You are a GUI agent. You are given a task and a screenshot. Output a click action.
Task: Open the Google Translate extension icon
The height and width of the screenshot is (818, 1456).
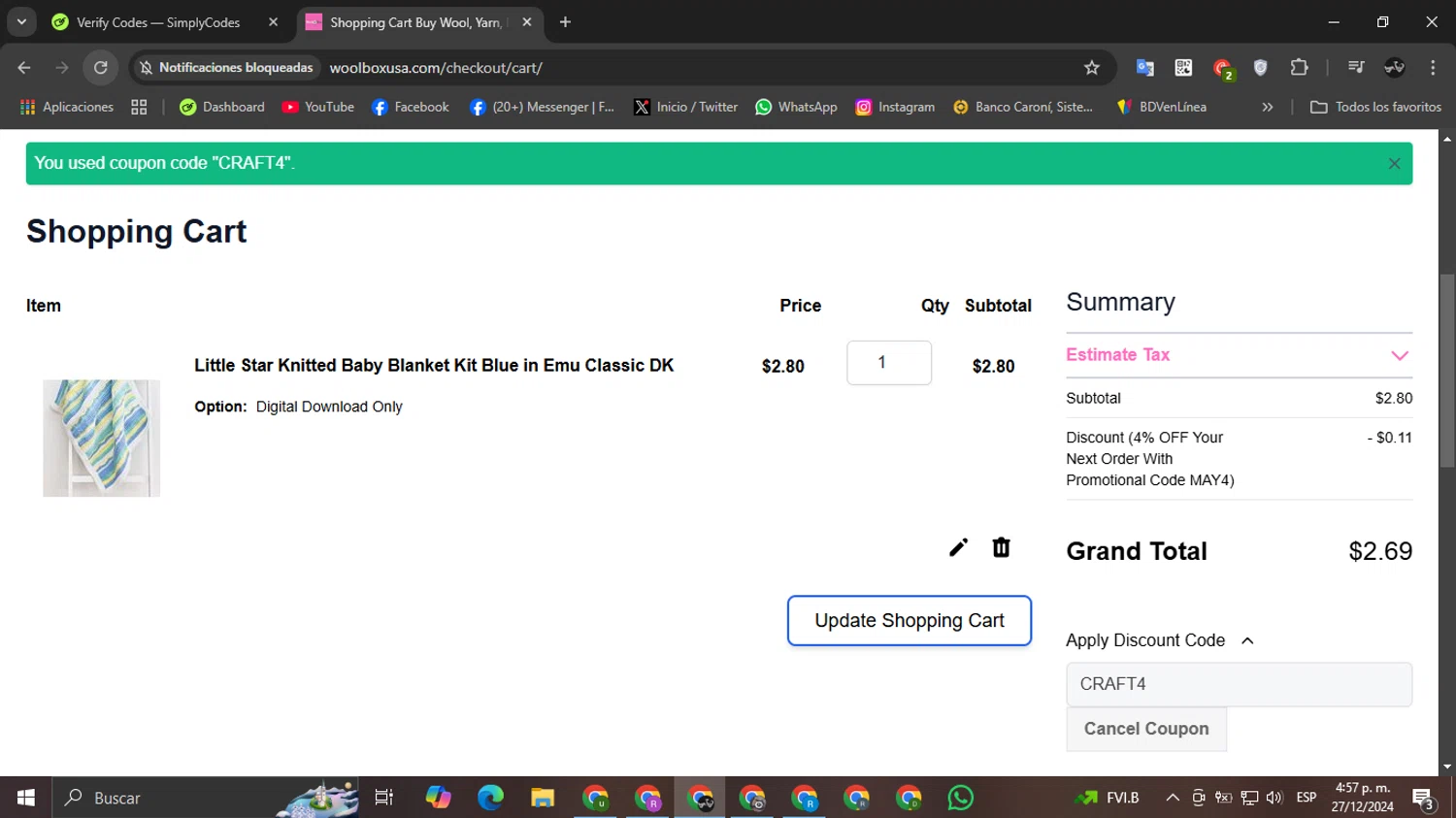pos(1145,68)
